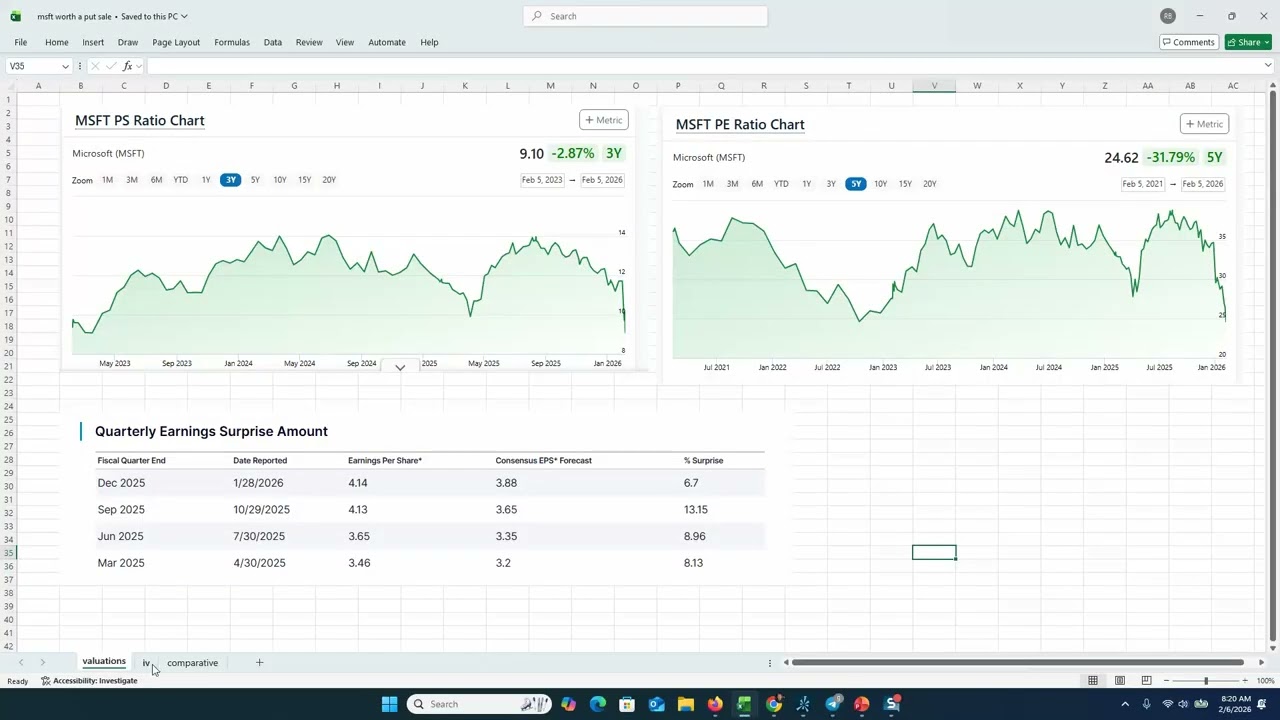Click + Metric on the PS Ratio chart
1280x720 pixels.
(x=604, y=120)
